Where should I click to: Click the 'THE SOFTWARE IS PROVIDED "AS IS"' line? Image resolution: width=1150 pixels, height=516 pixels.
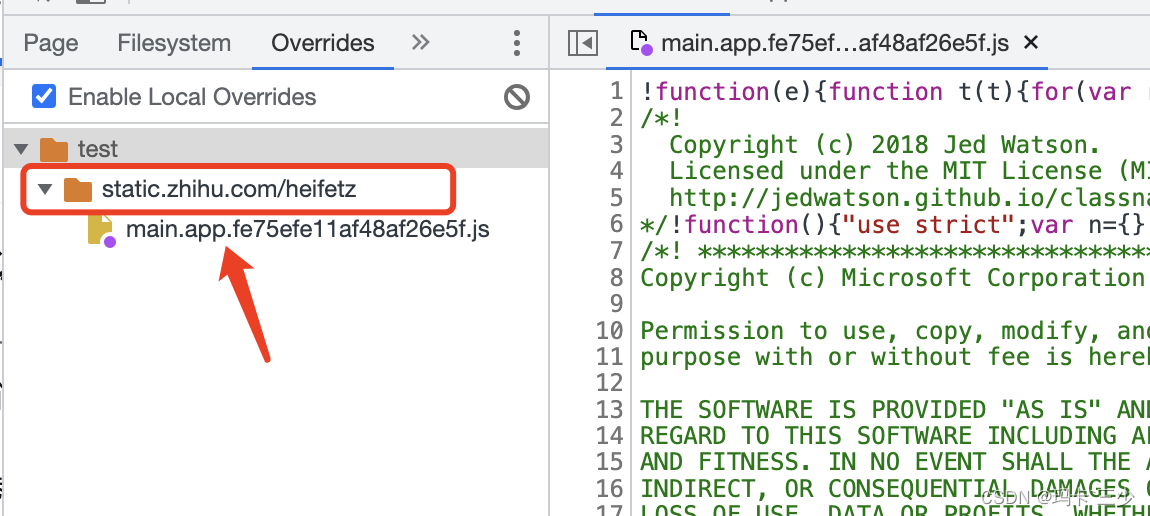(894, 410)
